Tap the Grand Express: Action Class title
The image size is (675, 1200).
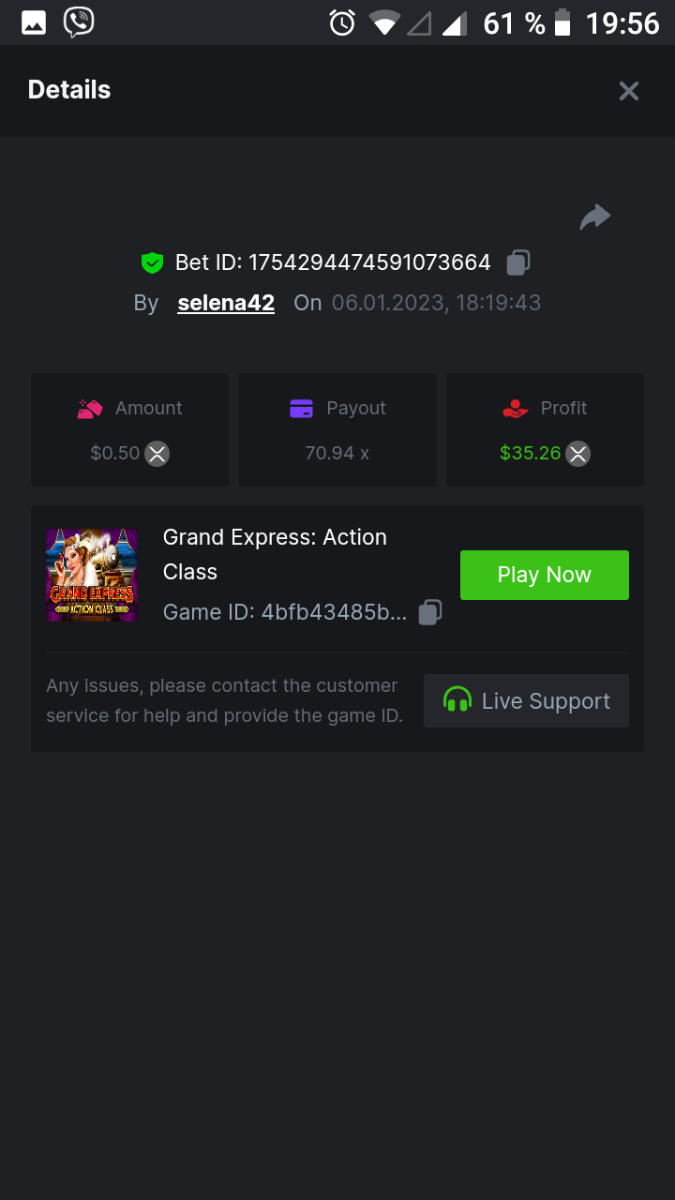(275, 554)
